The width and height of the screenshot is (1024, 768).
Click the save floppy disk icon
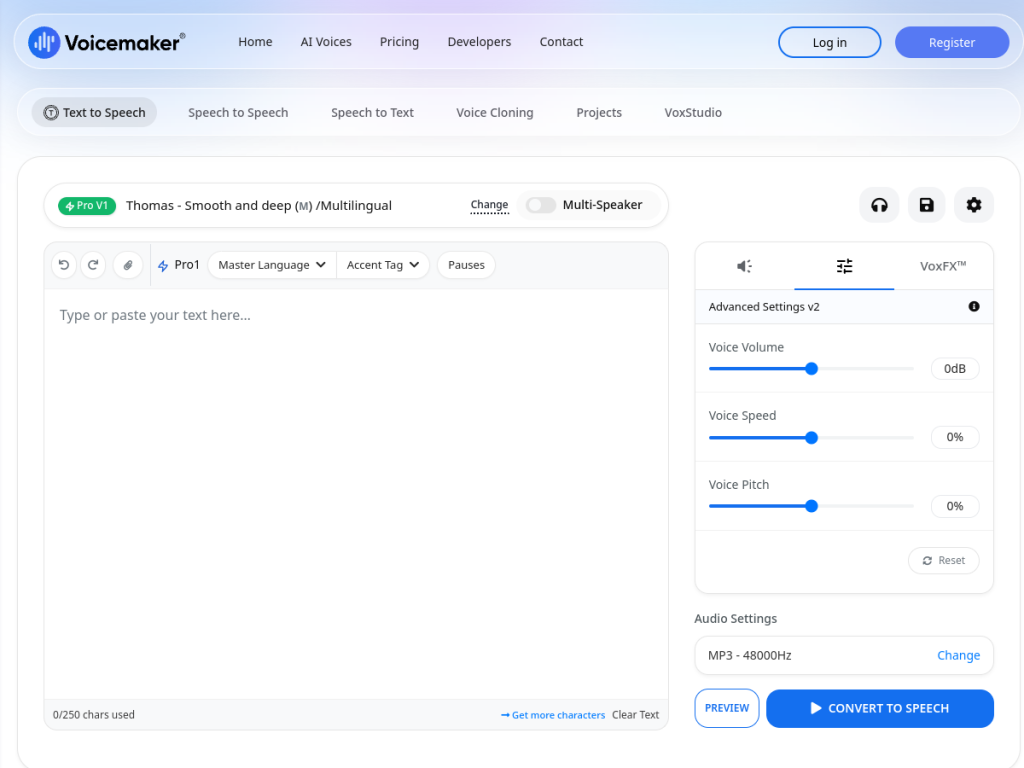[926, 205]
